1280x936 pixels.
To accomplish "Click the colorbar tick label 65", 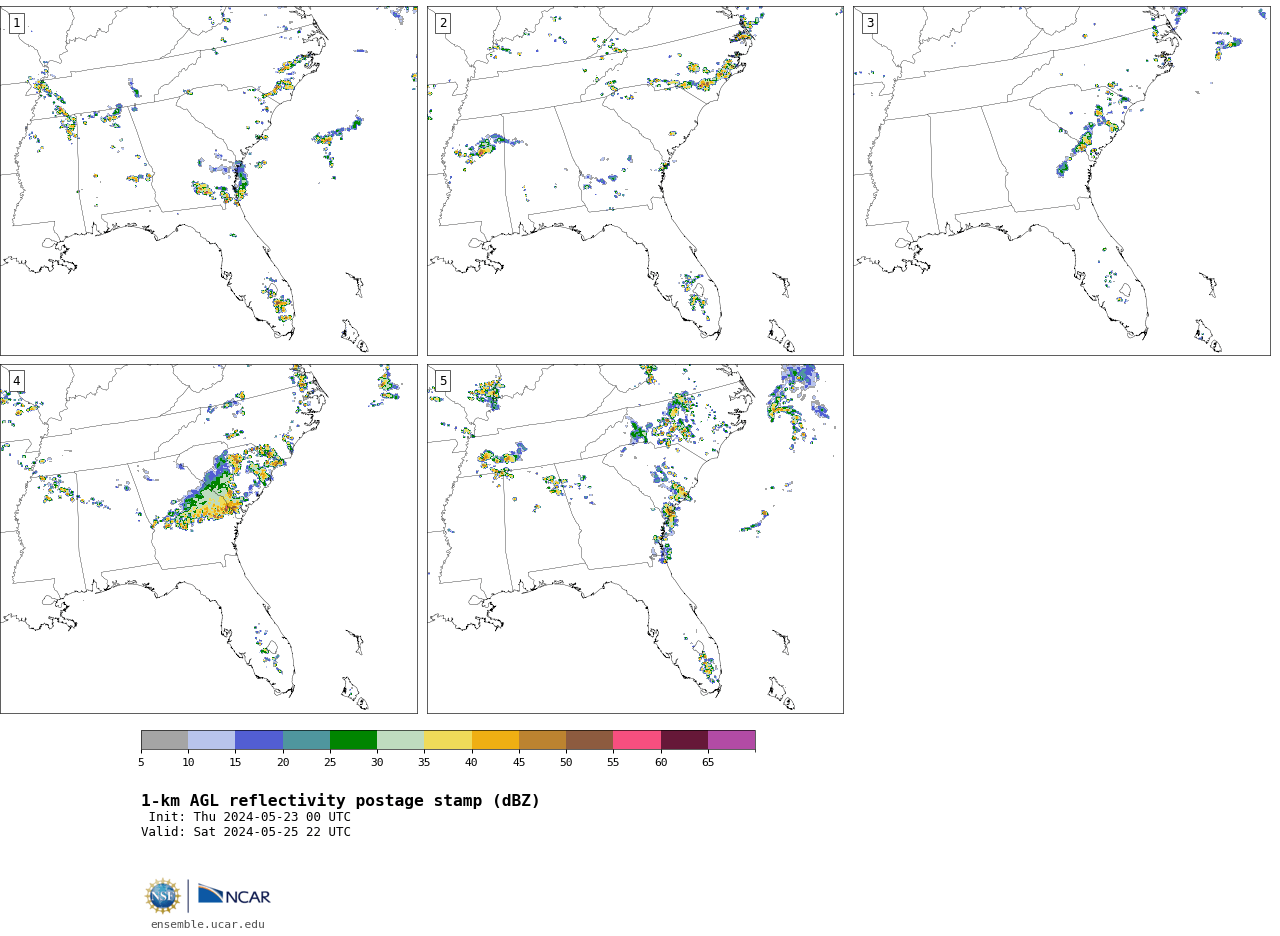I will point(708,763).
